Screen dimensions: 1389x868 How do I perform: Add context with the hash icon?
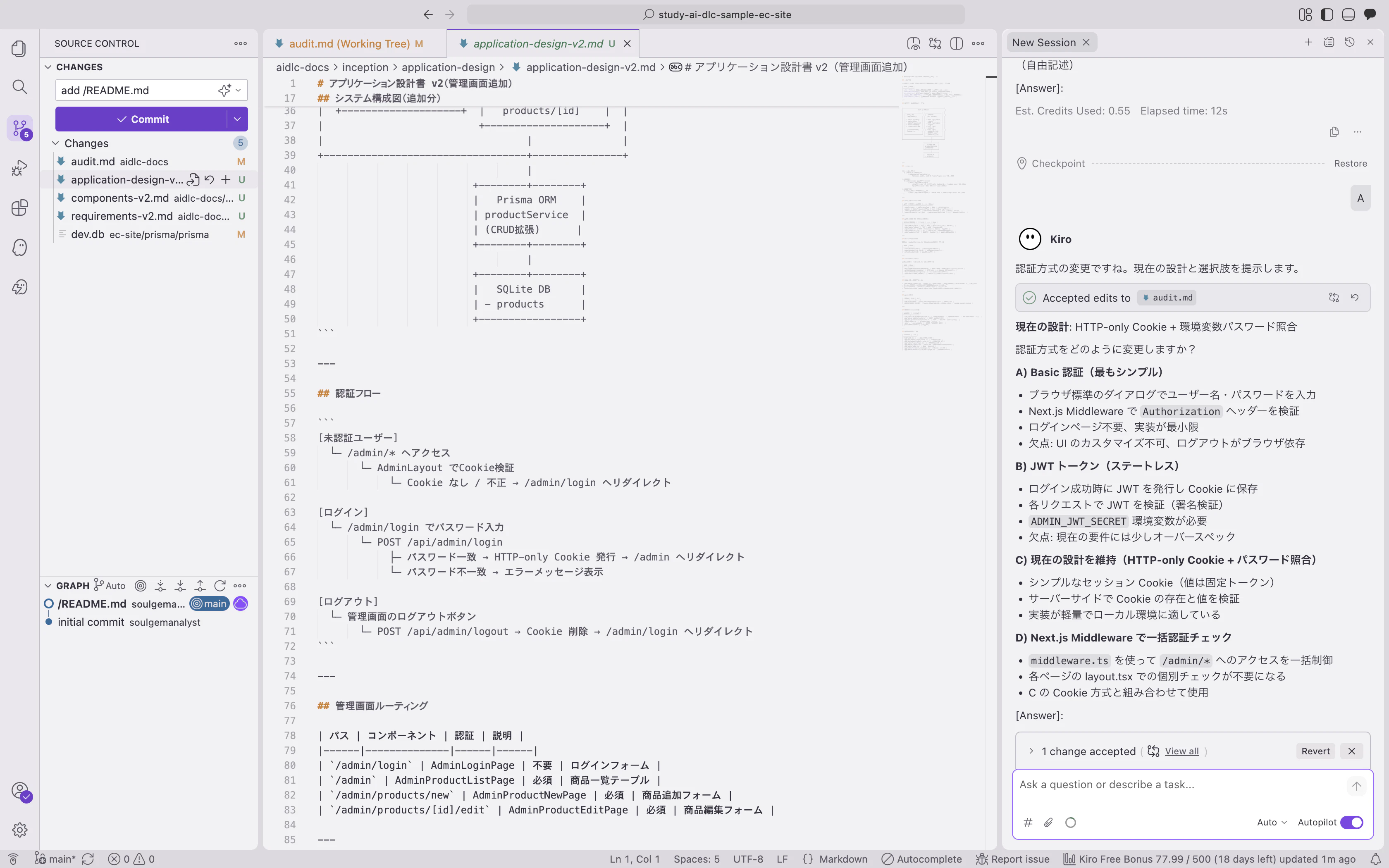(1028, 823)
